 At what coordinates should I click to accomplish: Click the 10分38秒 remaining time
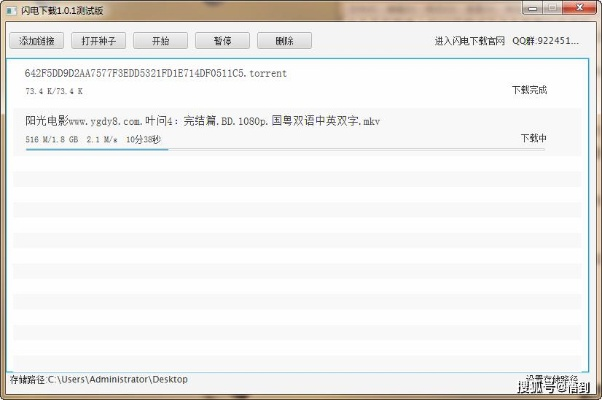pos(144,139)
